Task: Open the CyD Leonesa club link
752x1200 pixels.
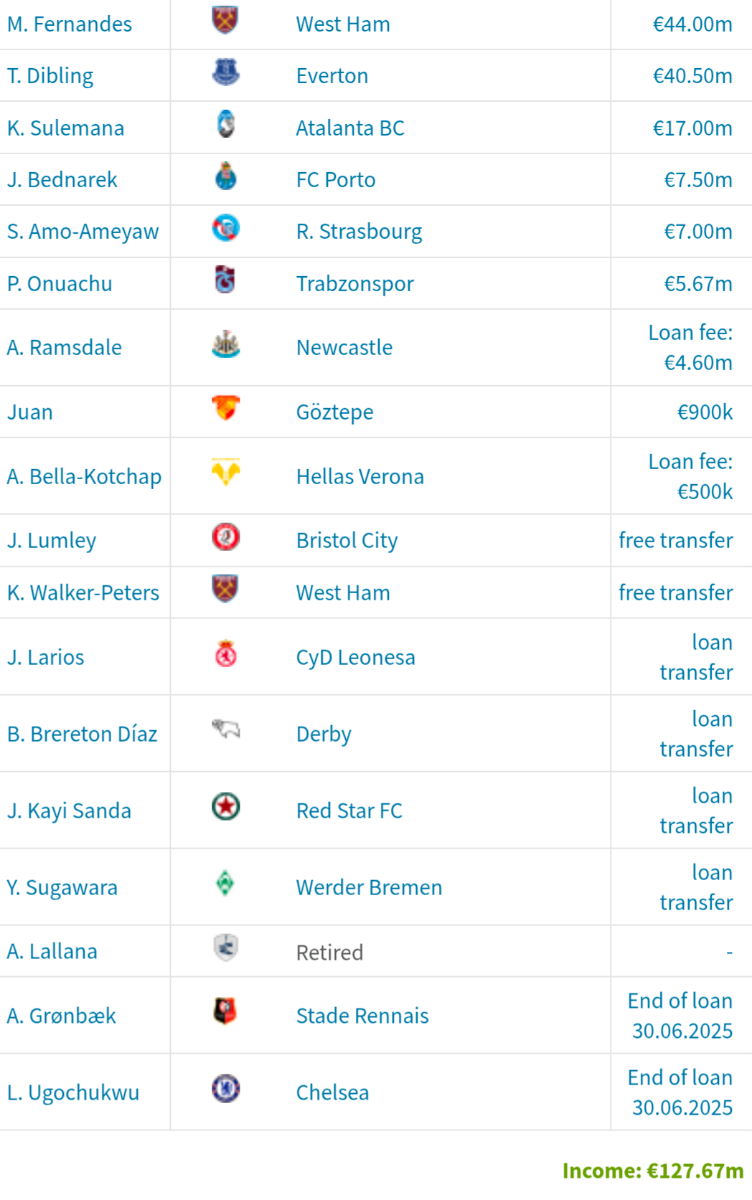Action: (x=355, y=657)
